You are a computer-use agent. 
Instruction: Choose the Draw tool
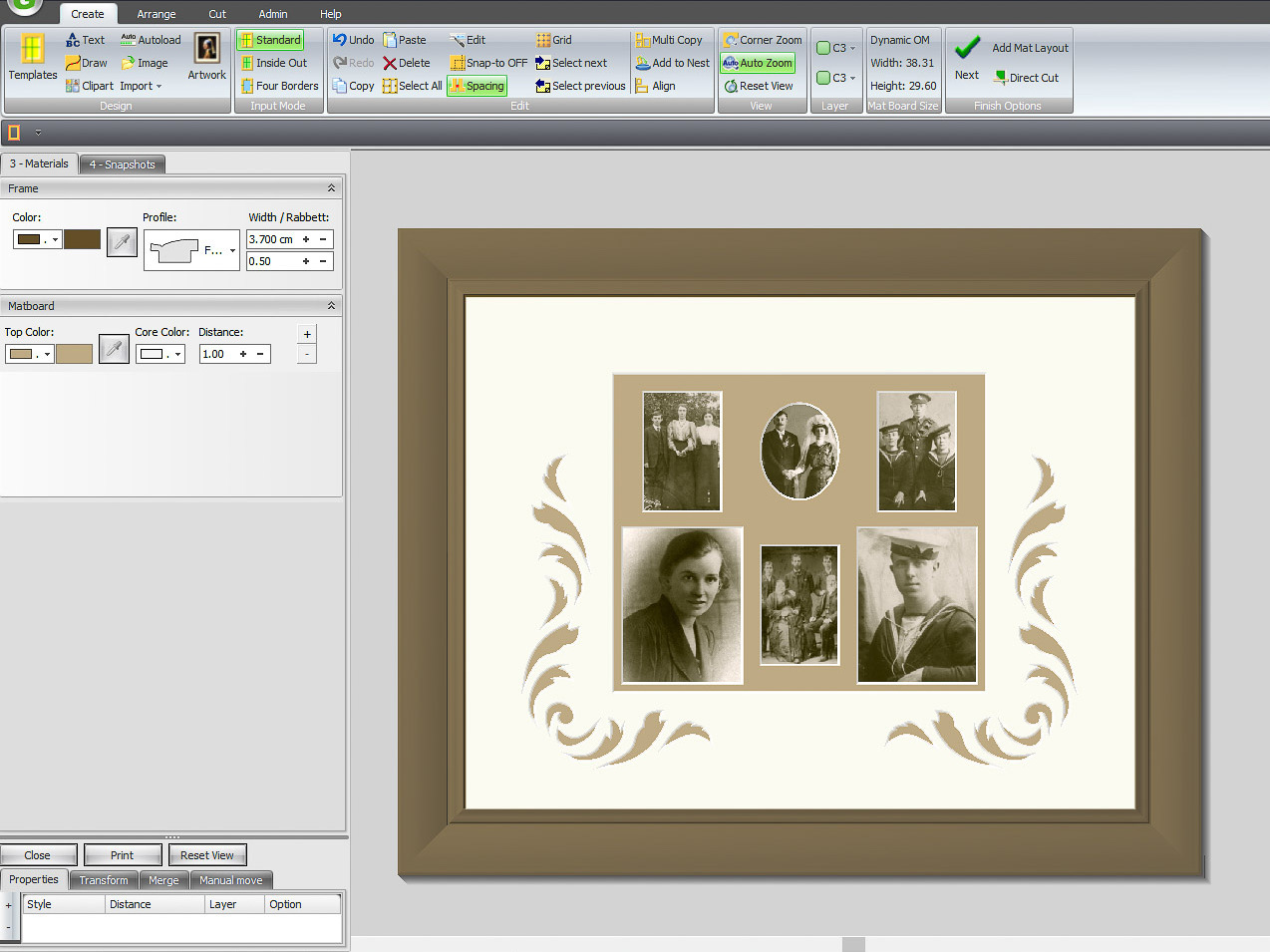pyautogui.click(x=86, y=63)
